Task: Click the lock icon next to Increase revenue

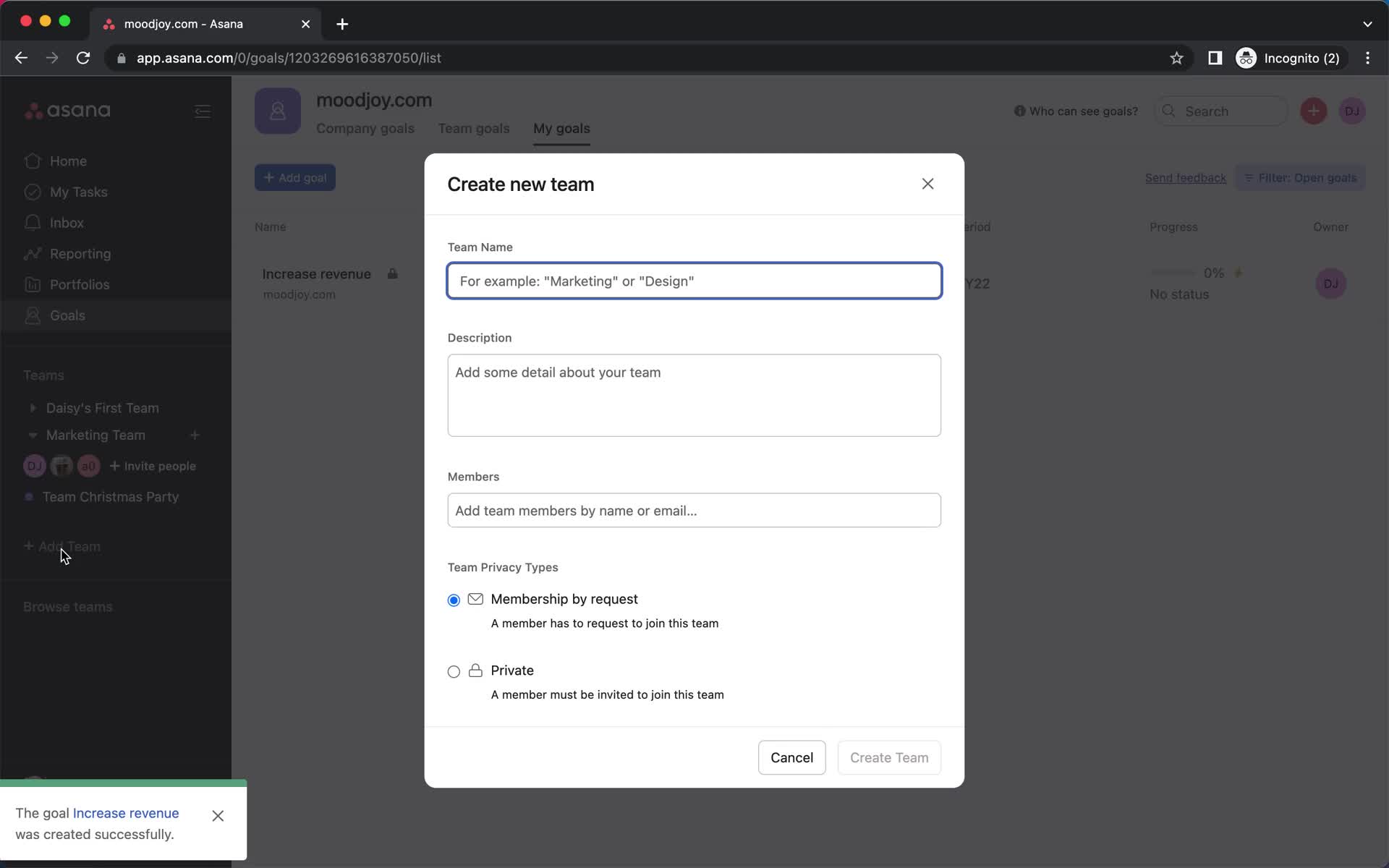Action: 392,273
